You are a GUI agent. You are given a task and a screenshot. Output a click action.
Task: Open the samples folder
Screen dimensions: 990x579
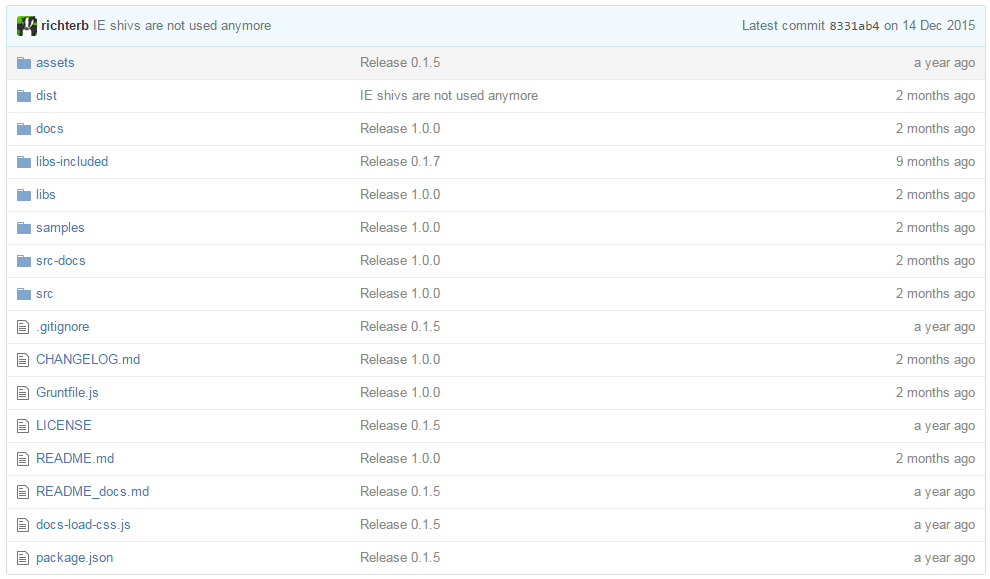(60, 227)
